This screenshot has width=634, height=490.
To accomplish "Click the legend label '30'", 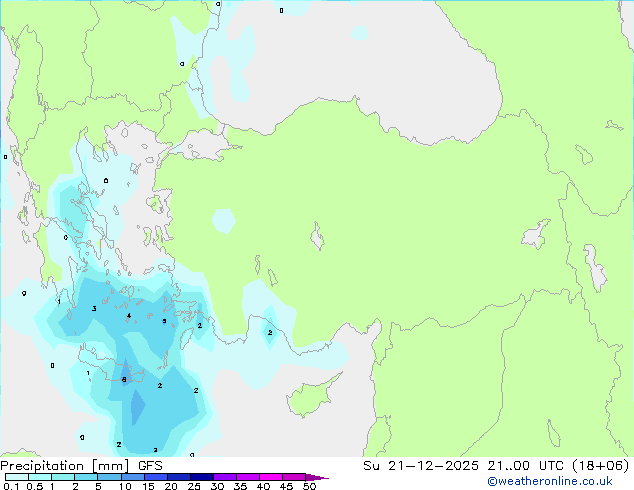I will click(217, 486).
